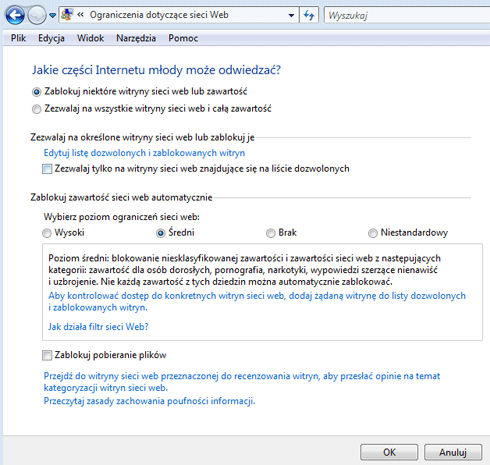Open the Plik menu
The height and width of the screenshot is (465, 490).
tap(18, 38)
